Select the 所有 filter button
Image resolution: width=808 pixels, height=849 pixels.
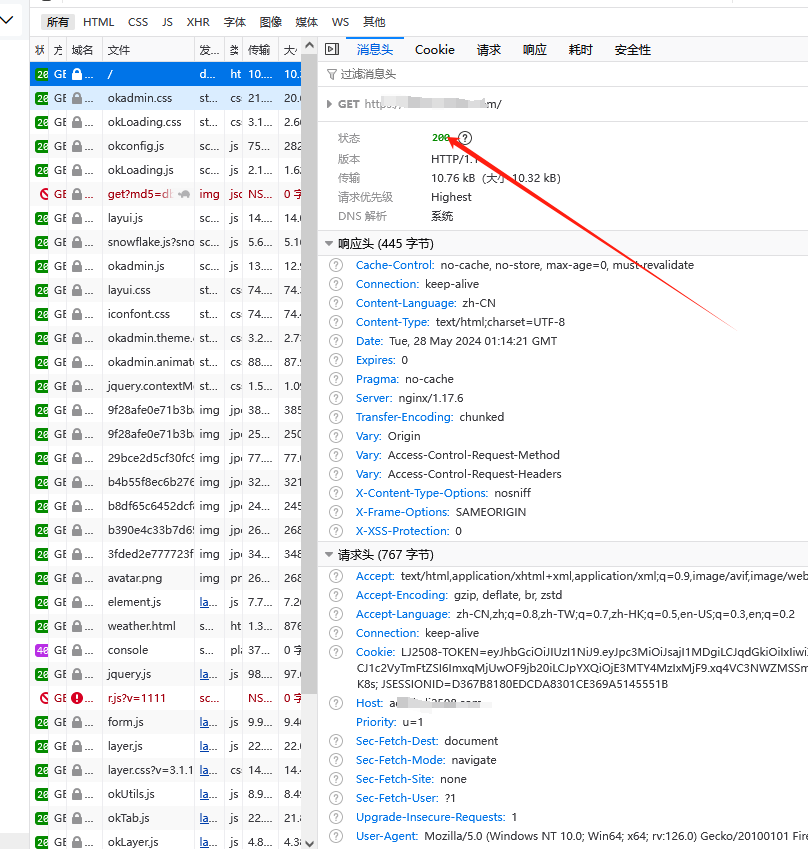pos(58,22)
